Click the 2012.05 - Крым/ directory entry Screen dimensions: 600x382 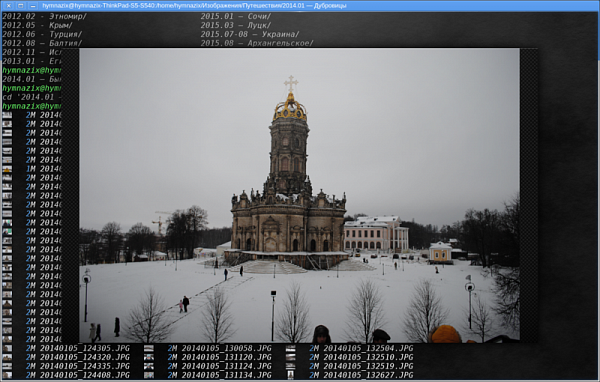pyautogui.click(x=38, y=25)
